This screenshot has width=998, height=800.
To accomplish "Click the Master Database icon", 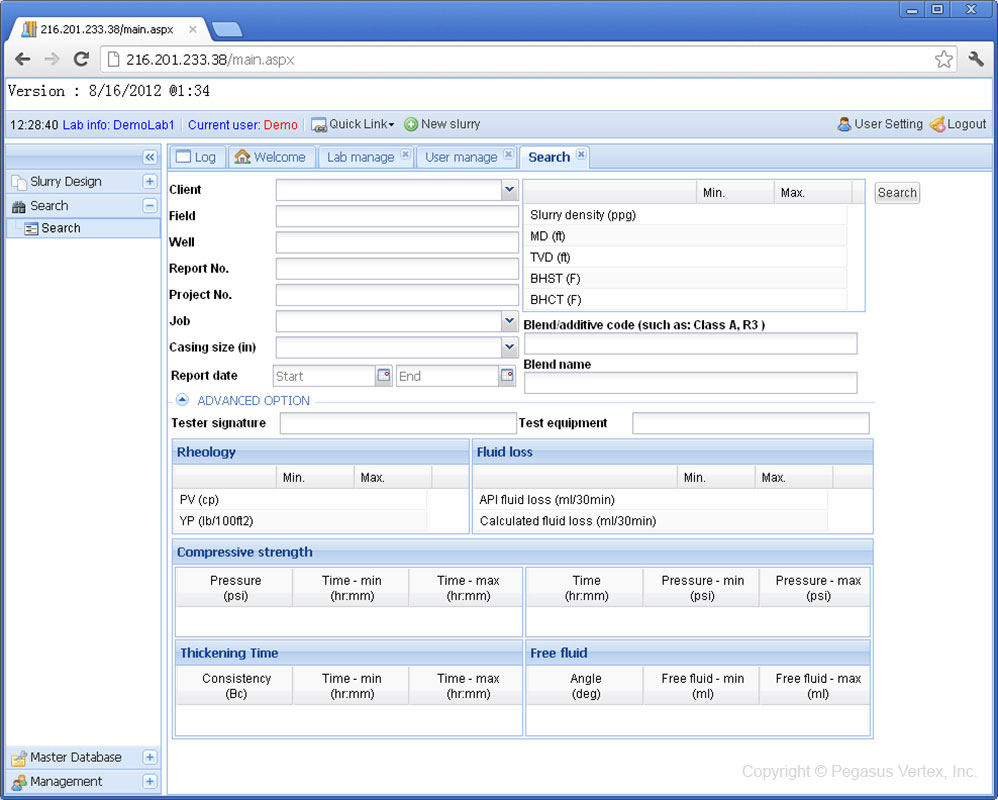I will point(18,758).
